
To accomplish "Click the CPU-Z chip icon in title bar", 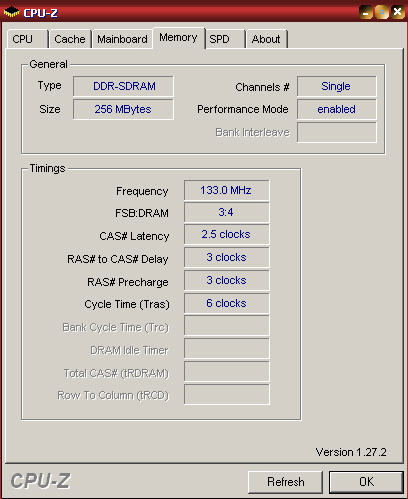I will (x=11, y=12).
